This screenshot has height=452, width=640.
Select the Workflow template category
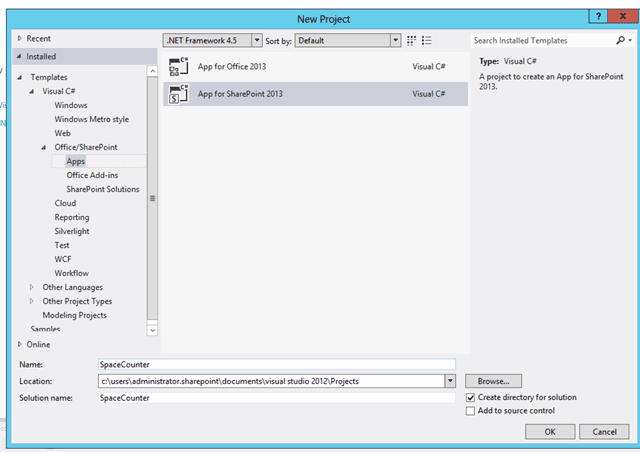click(71, 273)
